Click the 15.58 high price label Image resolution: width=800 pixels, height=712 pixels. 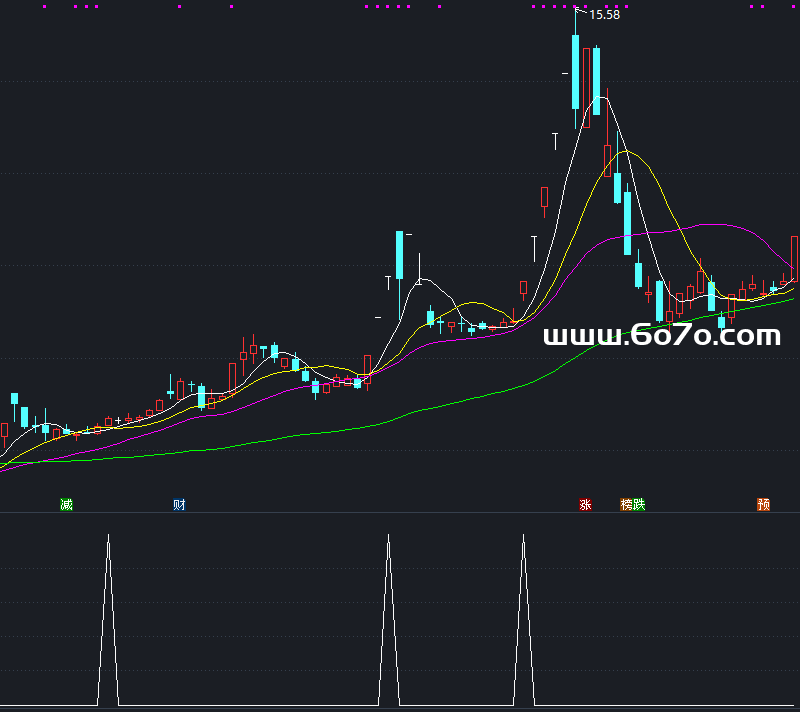605,15
